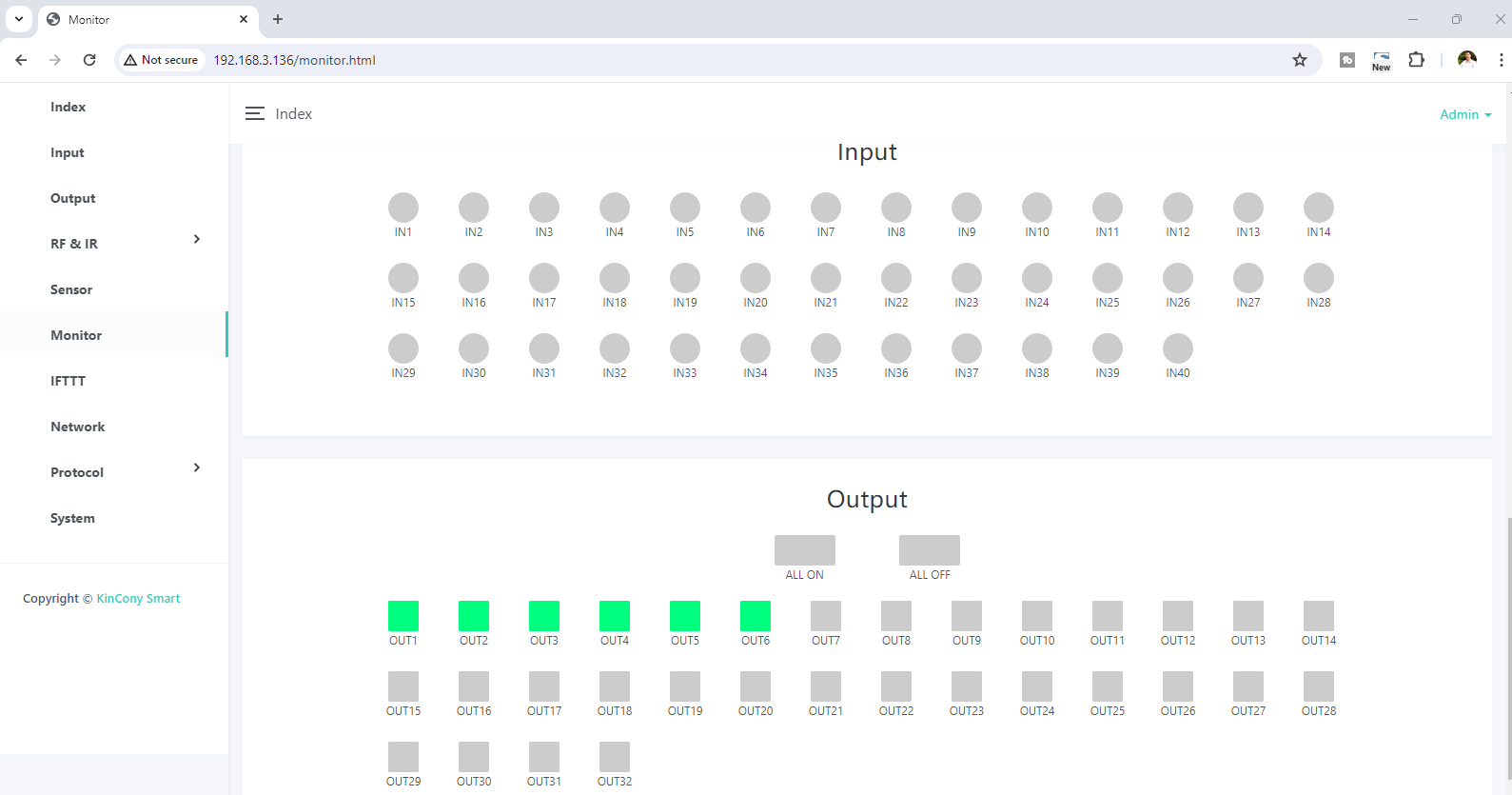Toggle the OUT7 output on

pos(826,616)
